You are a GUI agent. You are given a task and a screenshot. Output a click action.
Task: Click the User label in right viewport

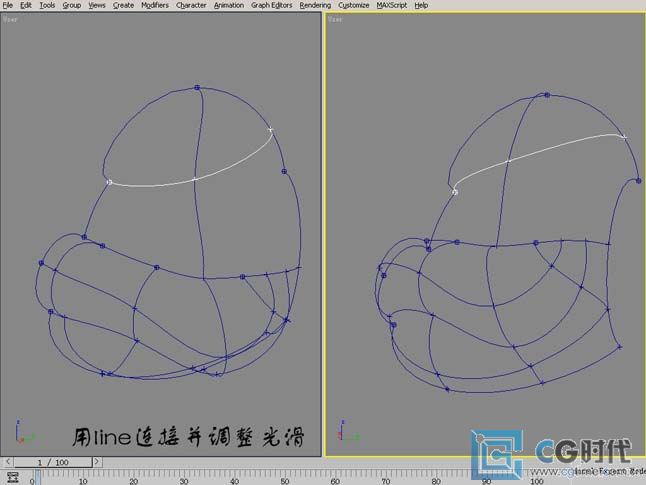point(335,19)
